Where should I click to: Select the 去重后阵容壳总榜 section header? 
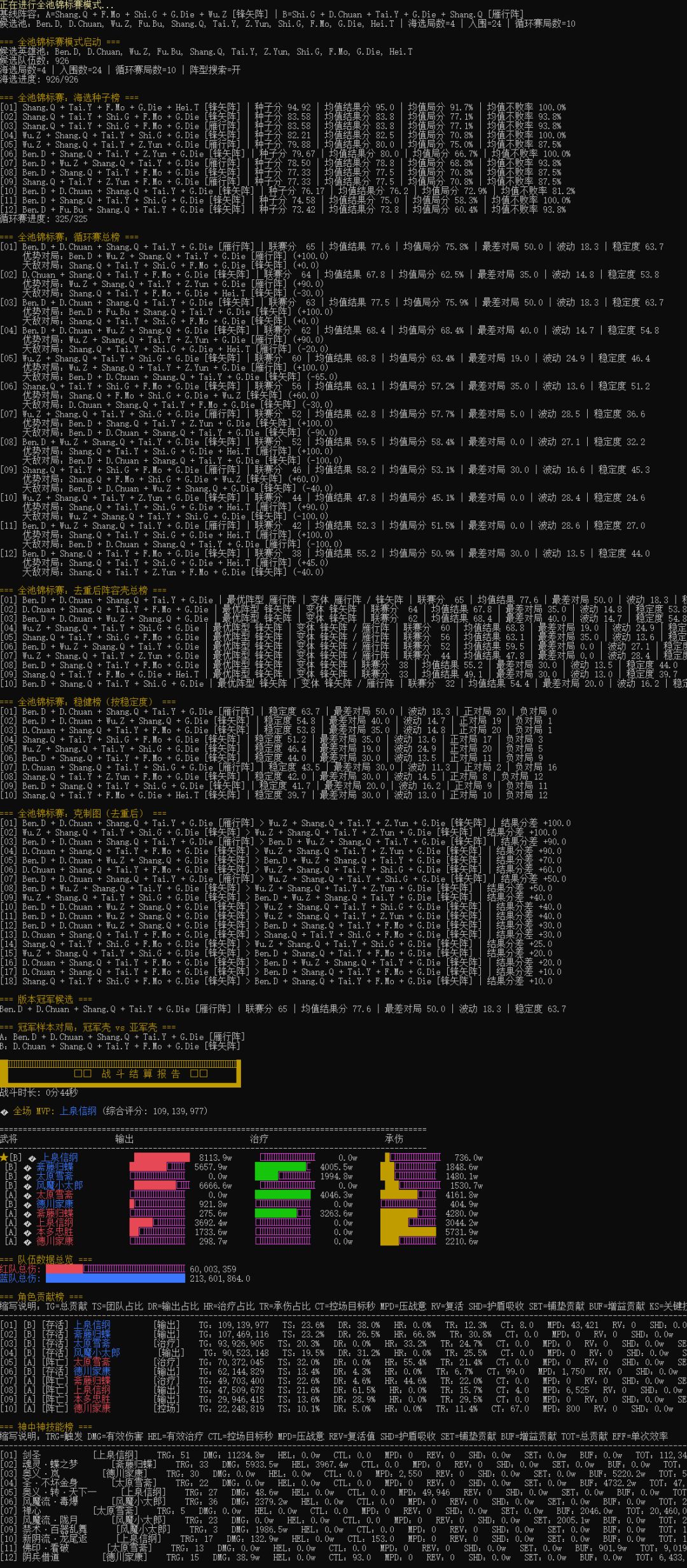point(83,591)
